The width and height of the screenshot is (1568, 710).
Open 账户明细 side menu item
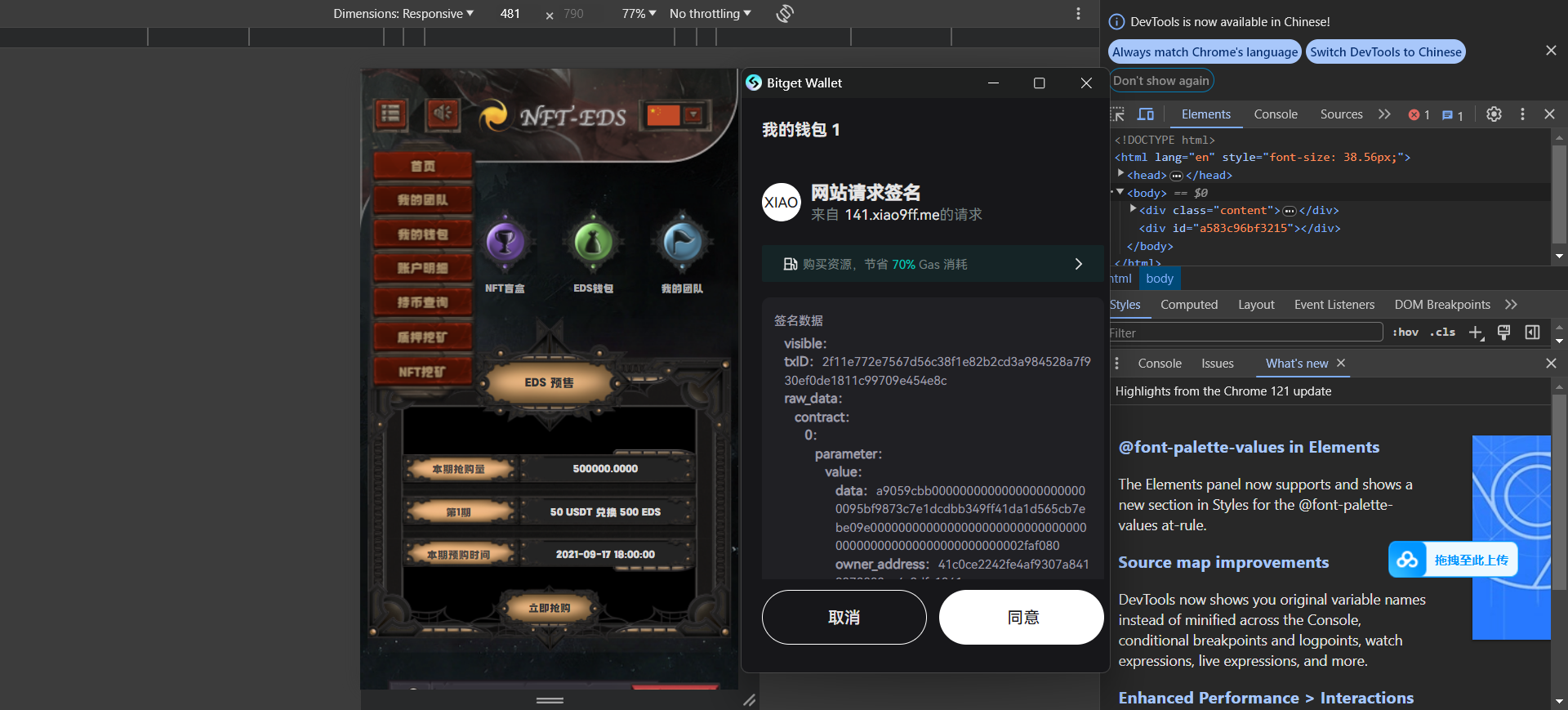[423, 268]
